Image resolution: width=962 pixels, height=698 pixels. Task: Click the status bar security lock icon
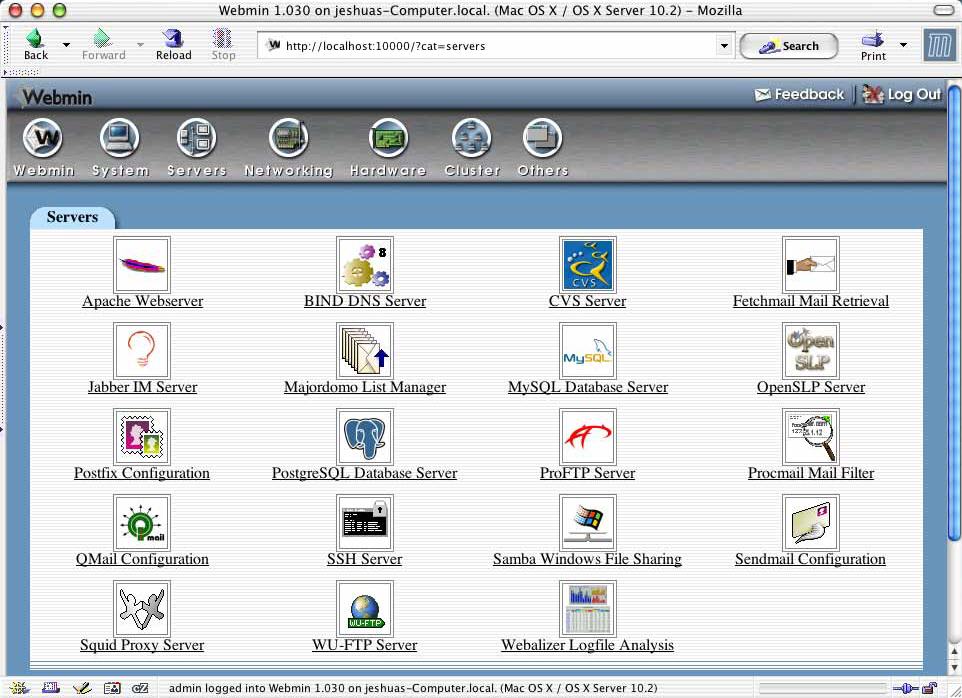930,688
